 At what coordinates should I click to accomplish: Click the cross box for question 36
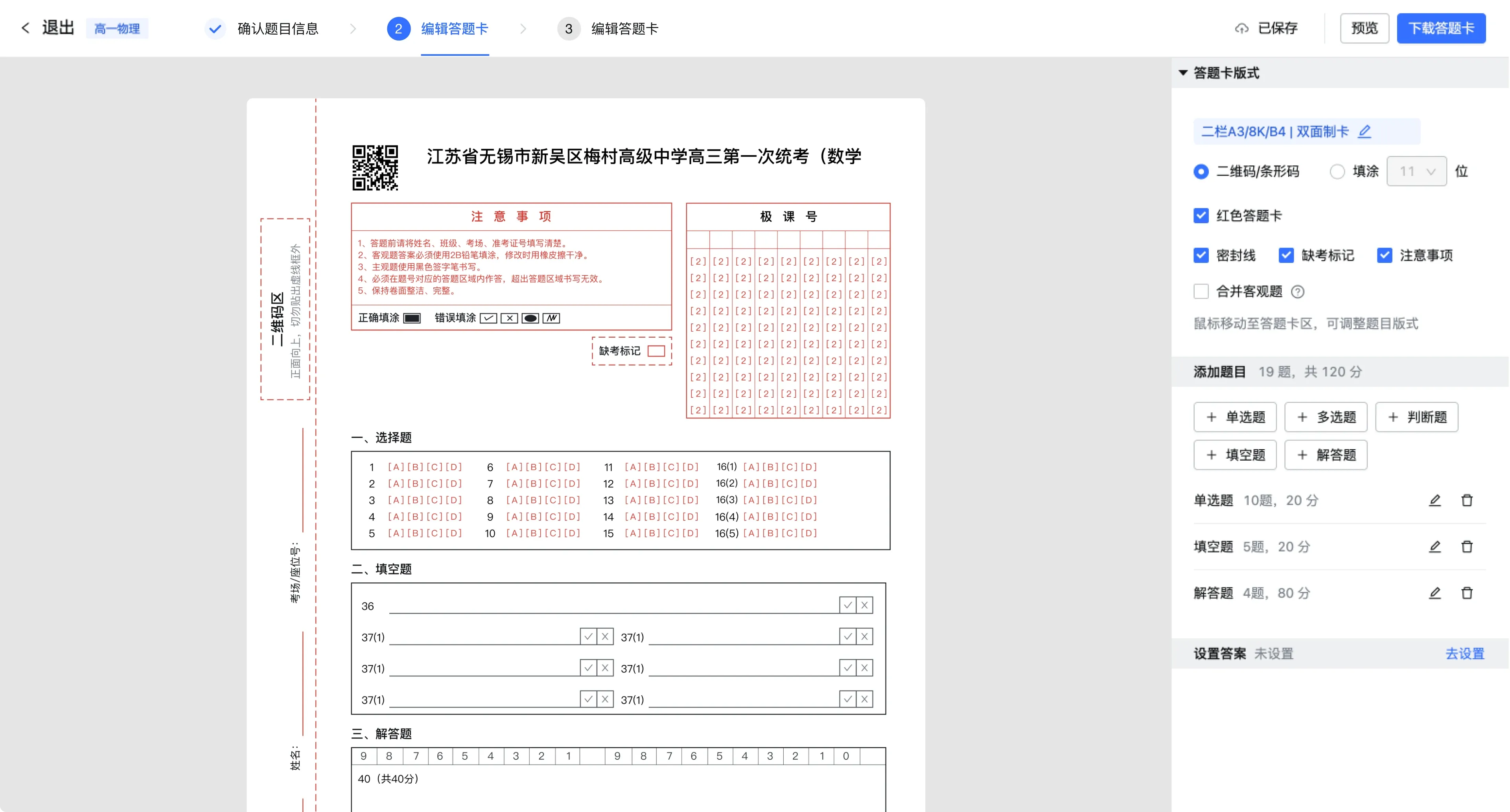[x=865, y=605]
